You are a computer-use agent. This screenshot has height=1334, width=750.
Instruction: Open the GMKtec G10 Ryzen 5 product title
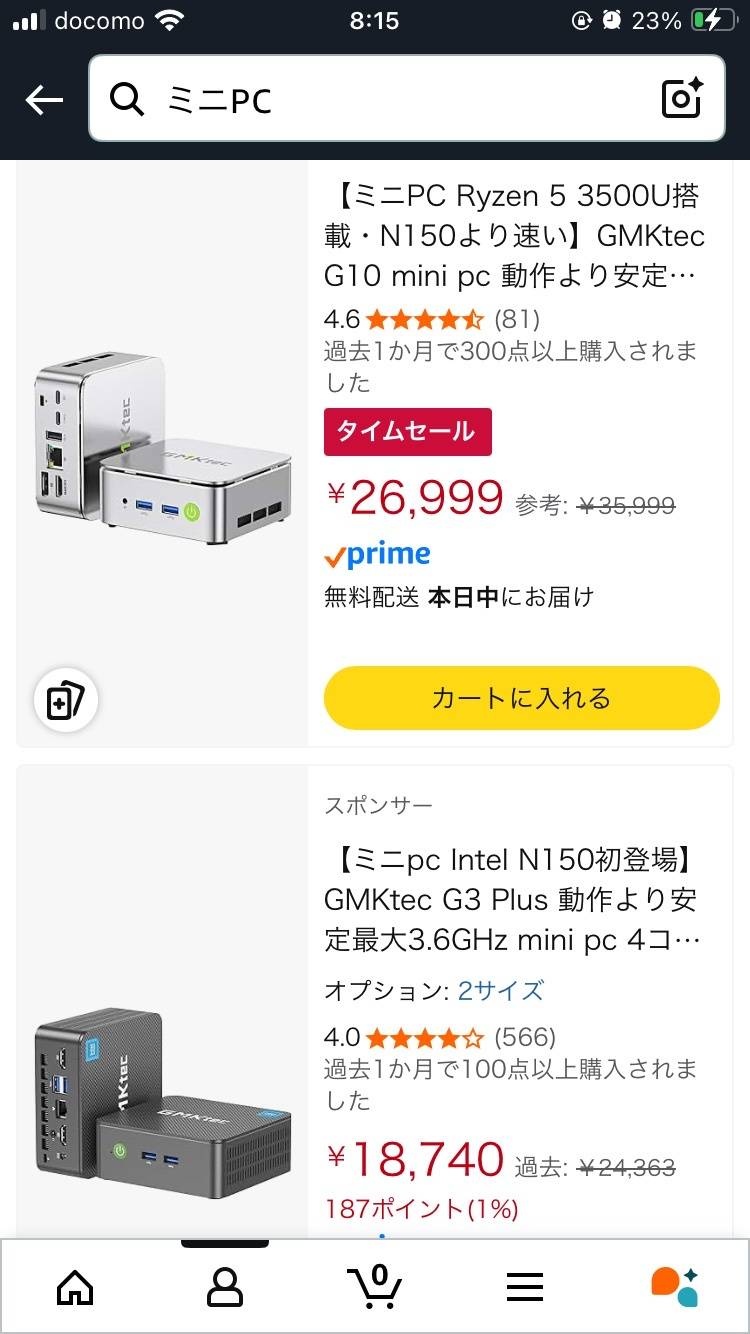[514, 236]
